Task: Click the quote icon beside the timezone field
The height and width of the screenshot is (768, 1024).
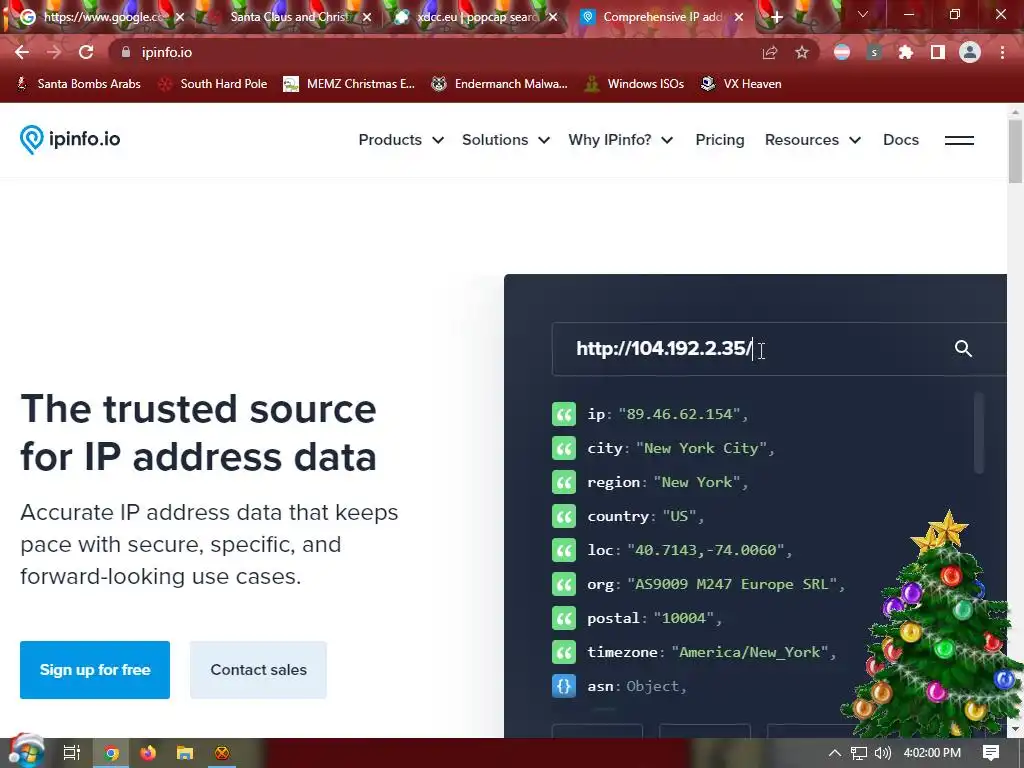Action: pos(564,652)
